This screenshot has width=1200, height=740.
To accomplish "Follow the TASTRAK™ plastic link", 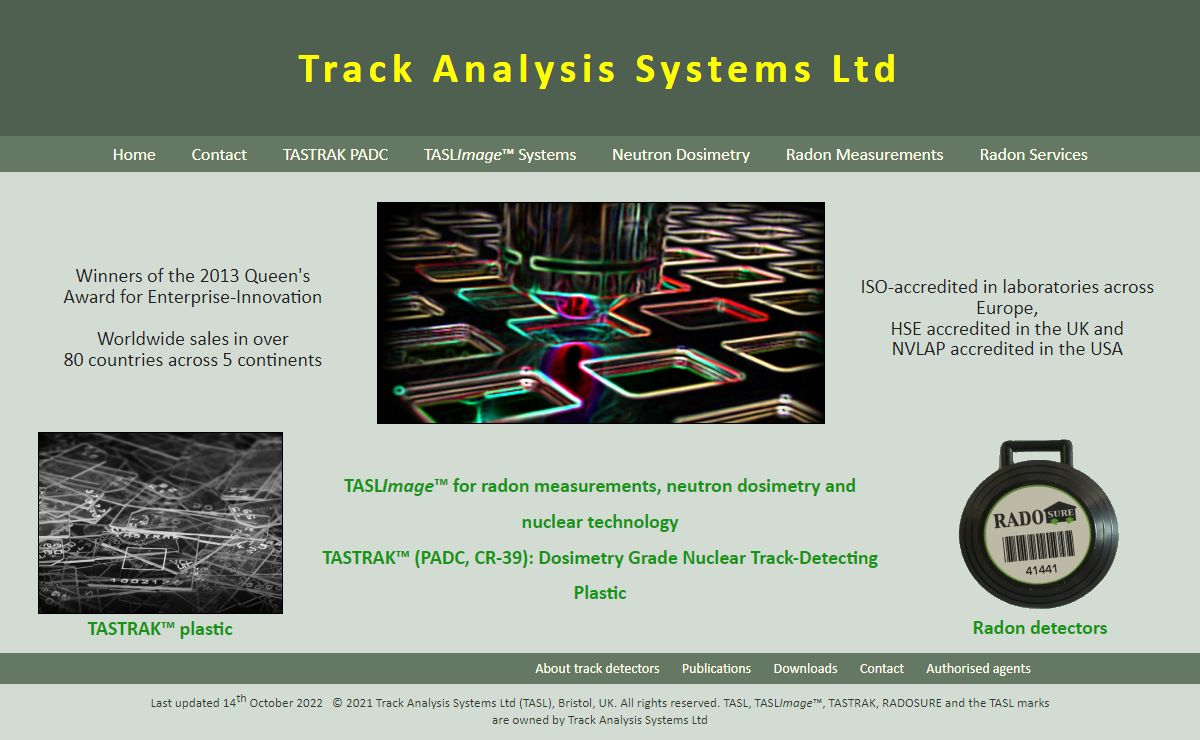I will tap(160, 629).
